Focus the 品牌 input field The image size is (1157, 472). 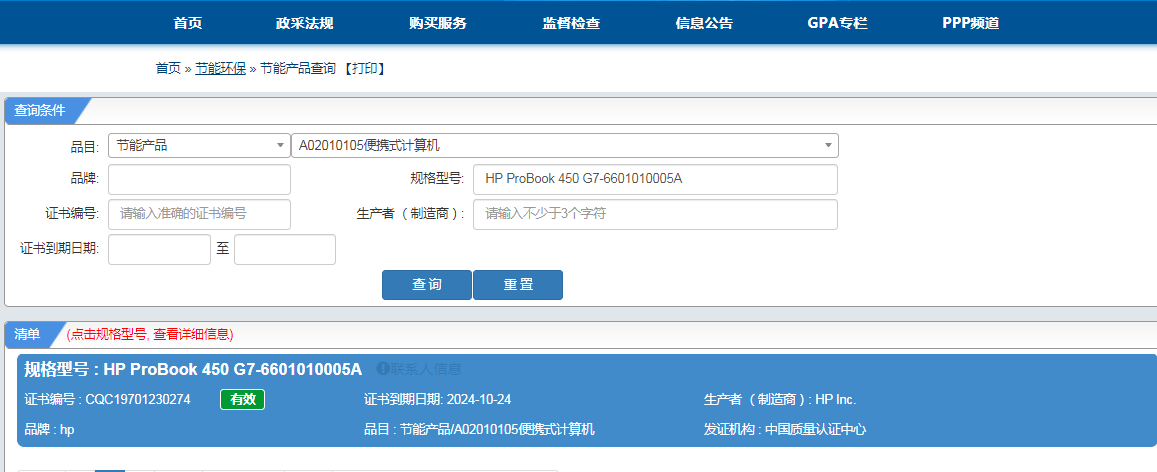199,179
